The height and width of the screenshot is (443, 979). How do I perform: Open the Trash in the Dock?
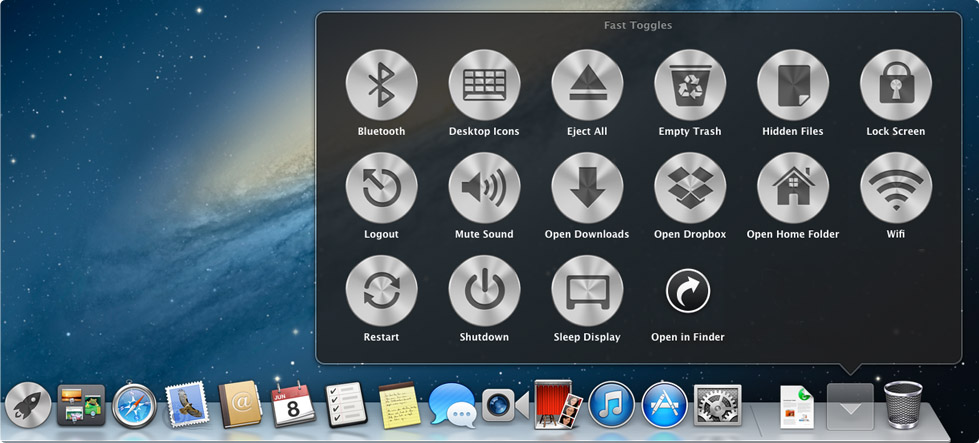pyautogui.click(x=904, y=405)
